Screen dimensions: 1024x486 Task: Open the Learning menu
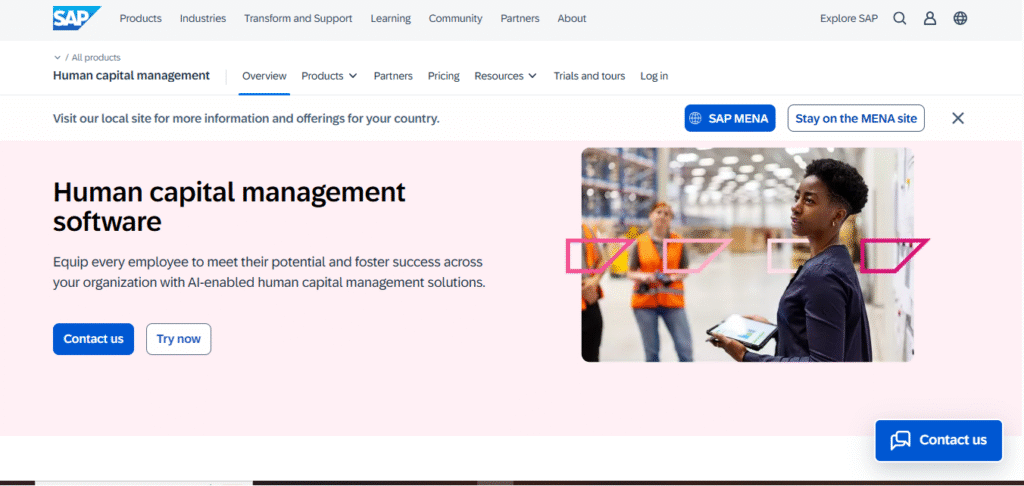click(391, 18)
